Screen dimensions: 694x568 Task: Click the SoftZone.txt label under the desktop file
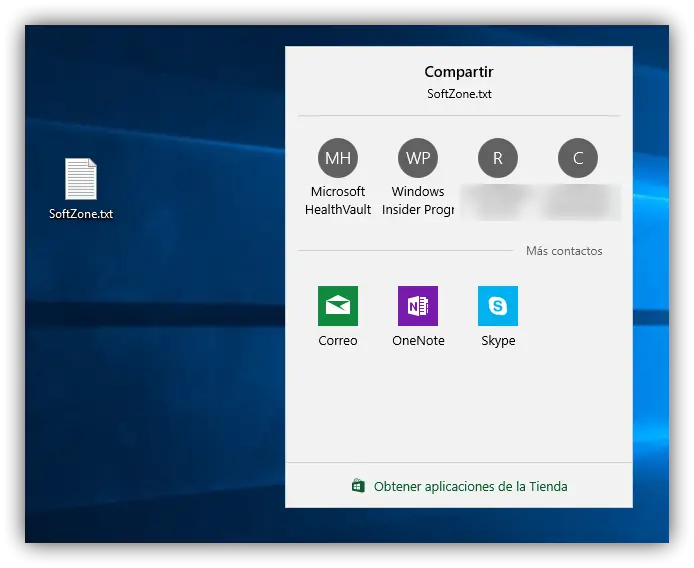(x=81, y=214)
